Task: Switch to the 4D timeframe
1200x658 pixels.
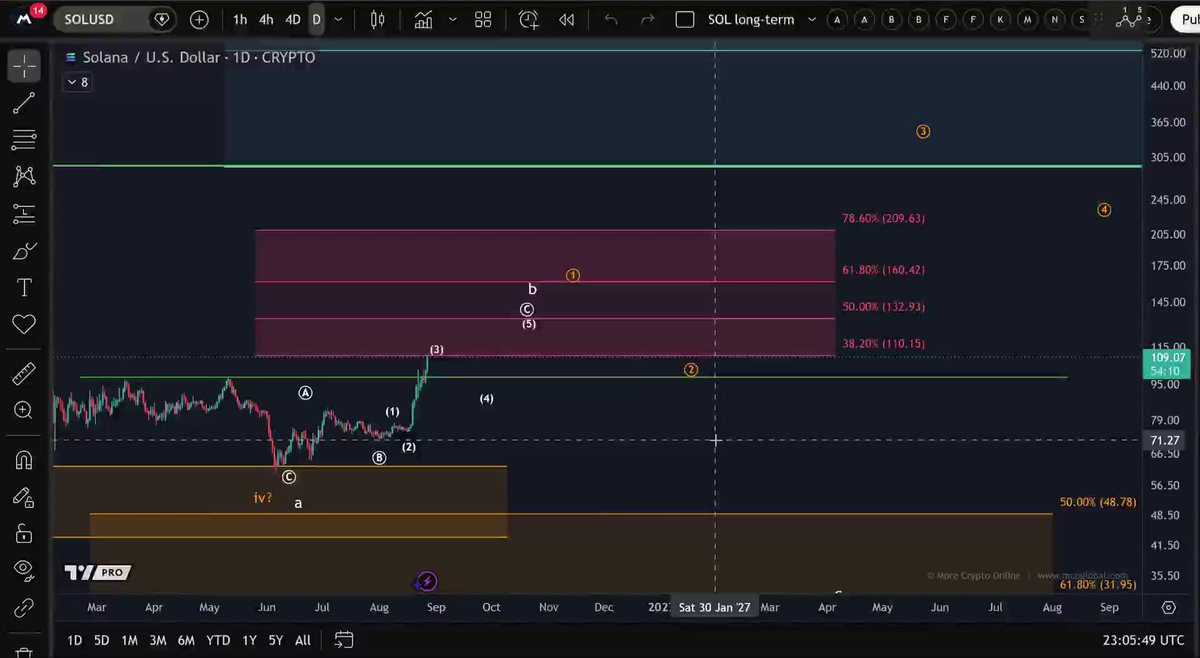Action: click(292, 19)
